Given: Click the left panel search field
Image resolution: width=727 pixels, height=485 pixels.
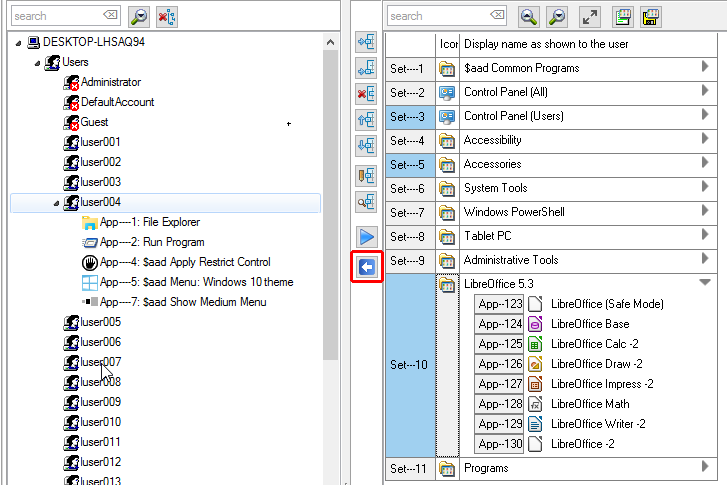Looking at the screenshot, I should click(x=55, y=16).
